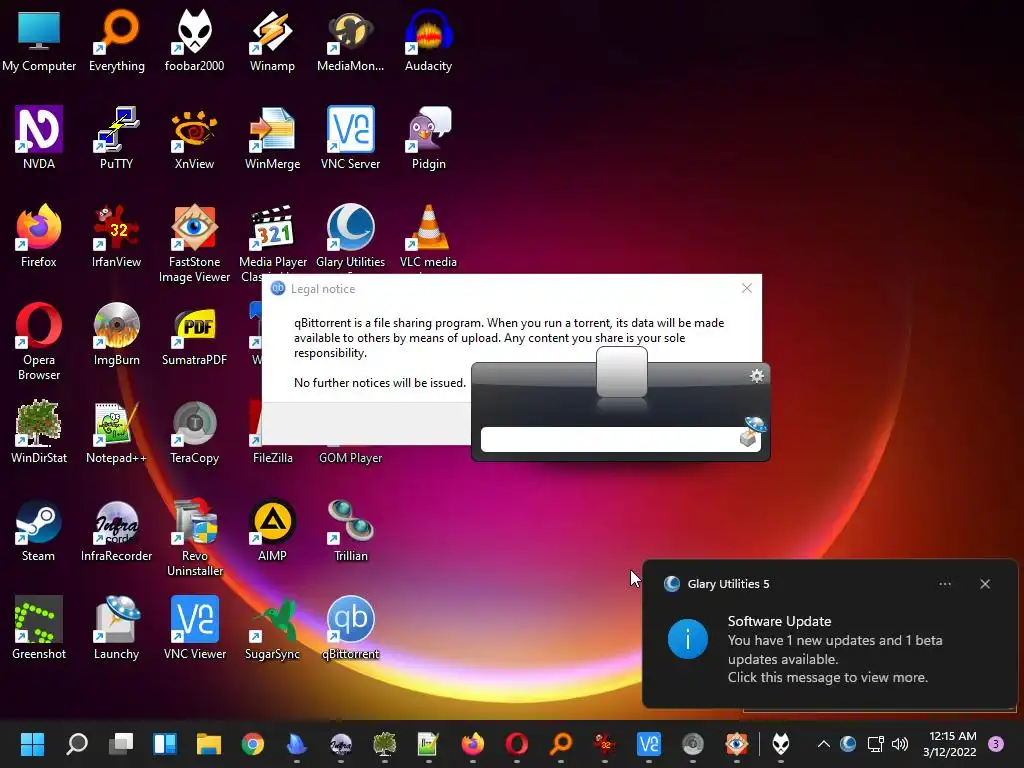Open the Windows Start menu

click(32, 743)
